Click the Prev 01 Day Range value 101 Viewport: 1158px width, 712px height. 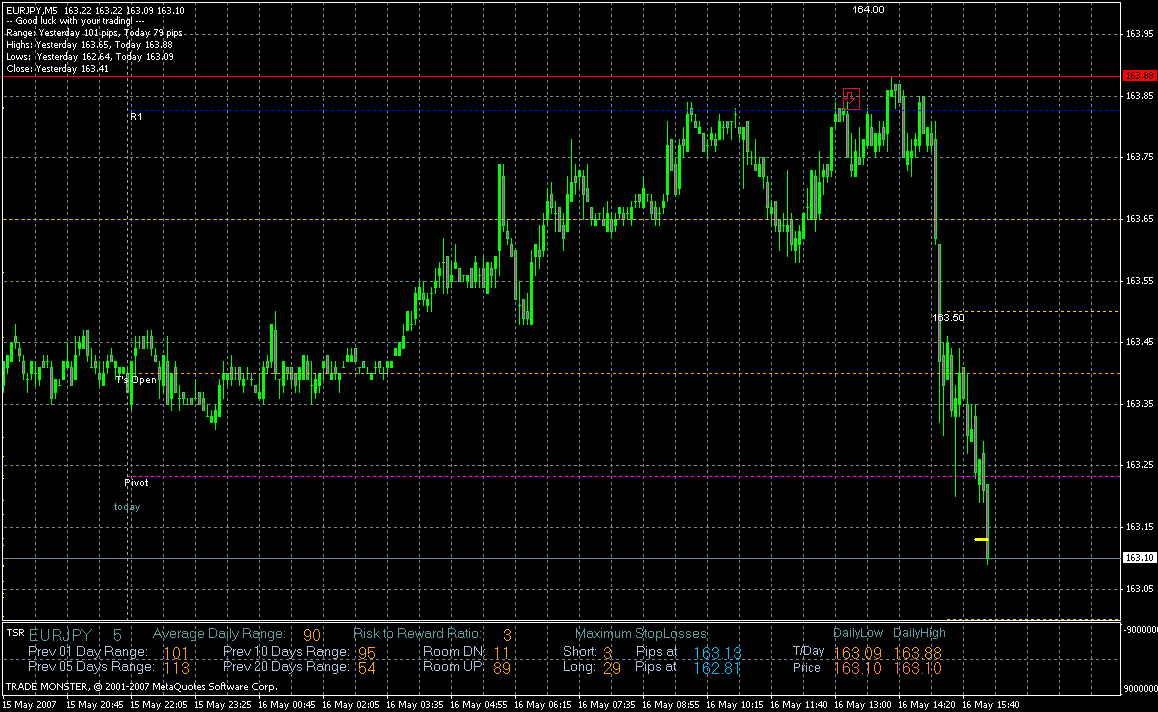176,654
